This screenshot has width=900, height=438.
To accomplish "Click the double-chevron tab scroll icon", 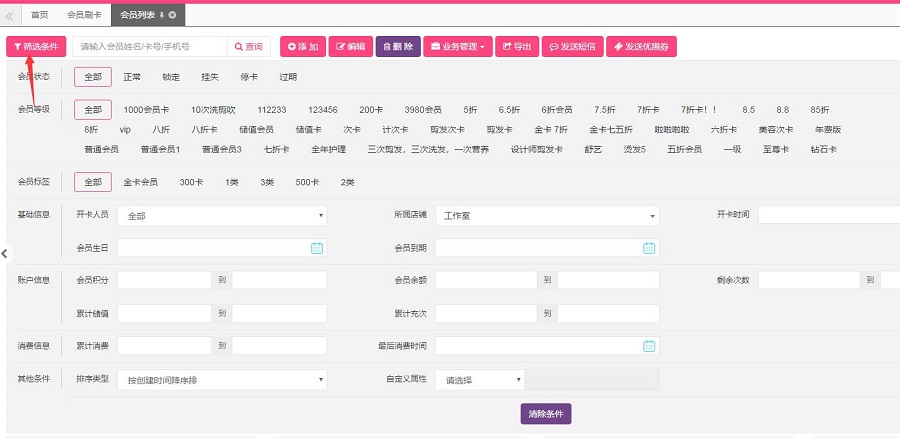I will 9,15.
